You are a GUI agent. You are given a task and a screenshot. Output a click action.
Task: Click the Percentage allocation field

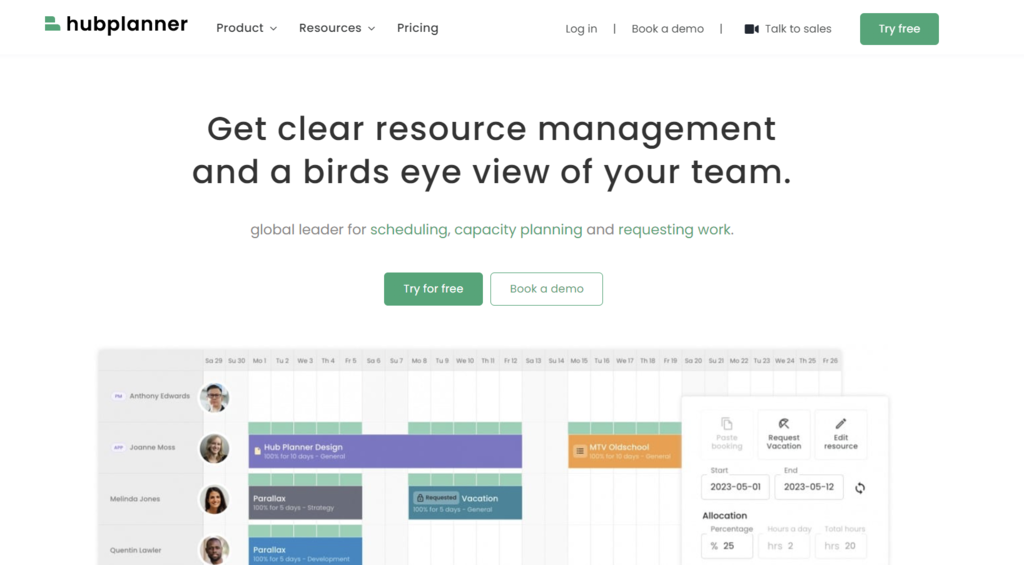[727, 546]
